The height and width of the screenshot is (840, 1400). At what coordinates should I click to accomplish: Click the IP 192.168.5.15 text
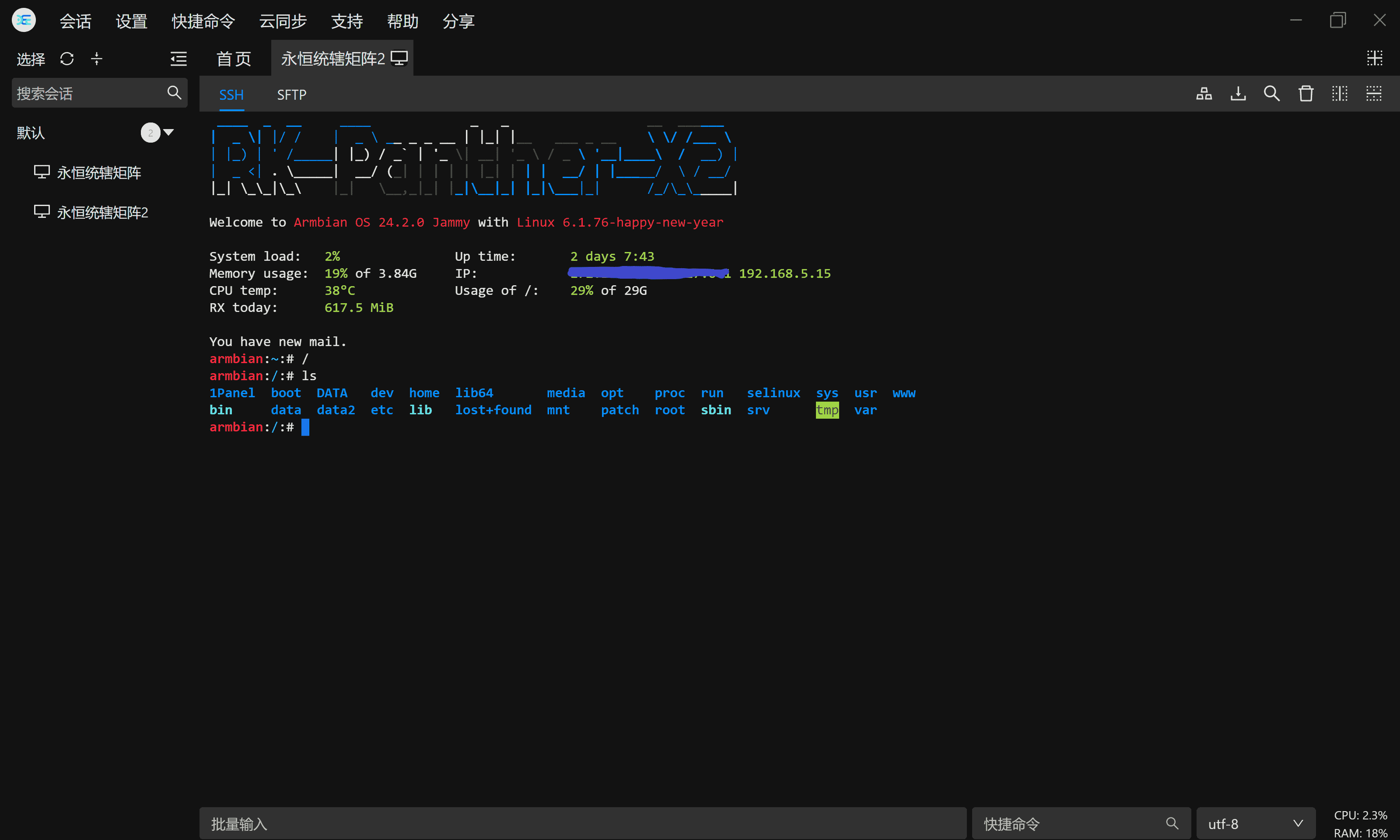(x=784, y=273)
